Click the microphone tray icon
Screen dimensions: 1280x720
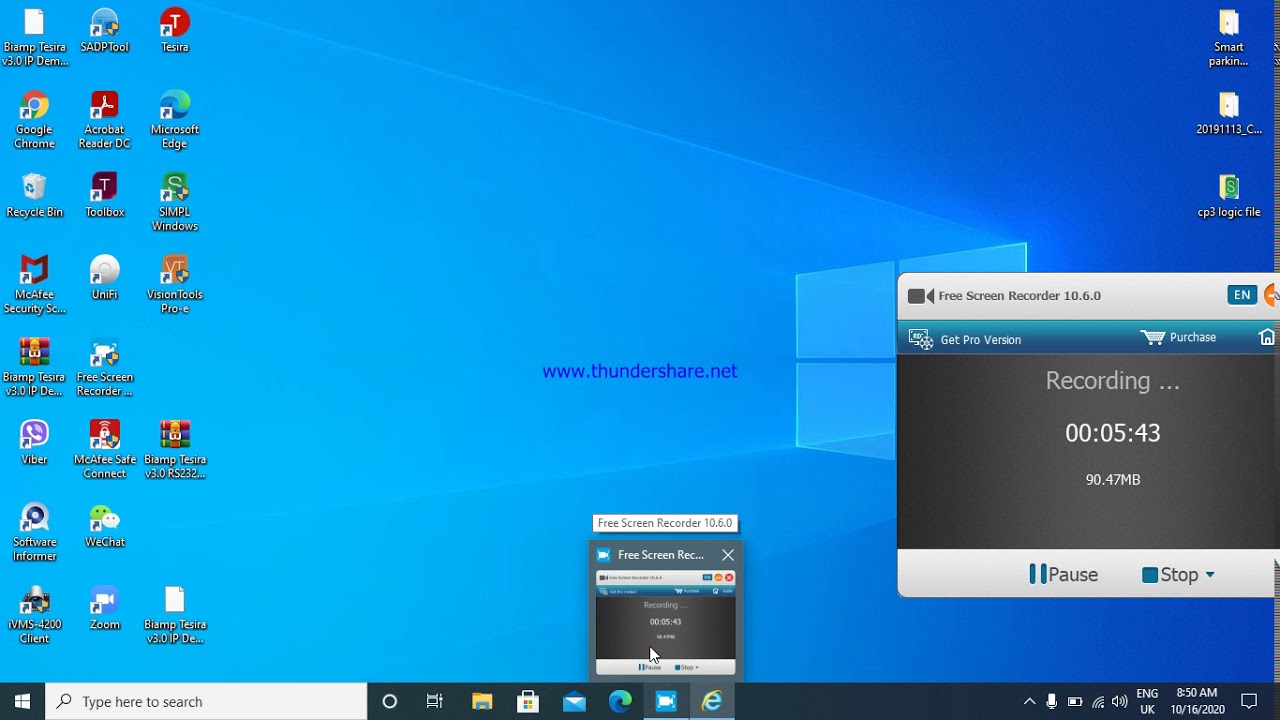(x=1052, y=701)
